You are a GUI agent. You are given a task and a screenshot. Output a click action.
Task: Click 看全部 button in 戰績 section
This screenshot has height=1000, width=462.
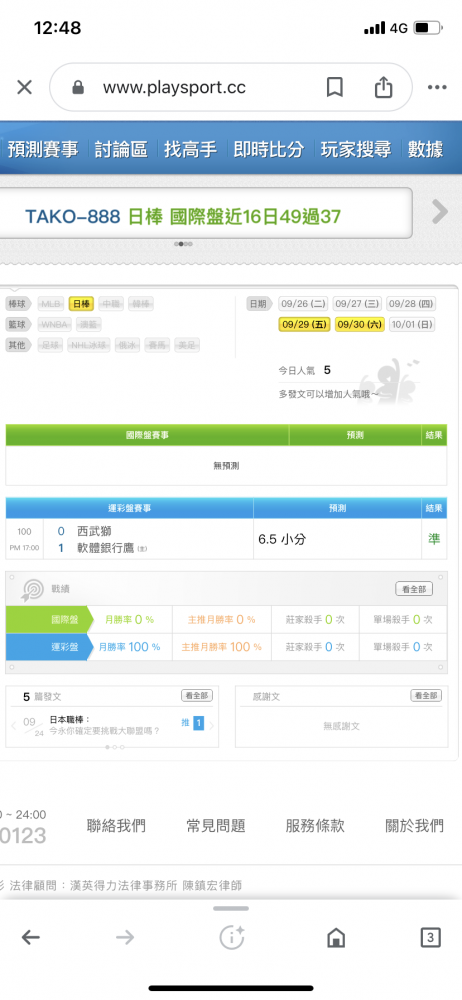[414, 589]
